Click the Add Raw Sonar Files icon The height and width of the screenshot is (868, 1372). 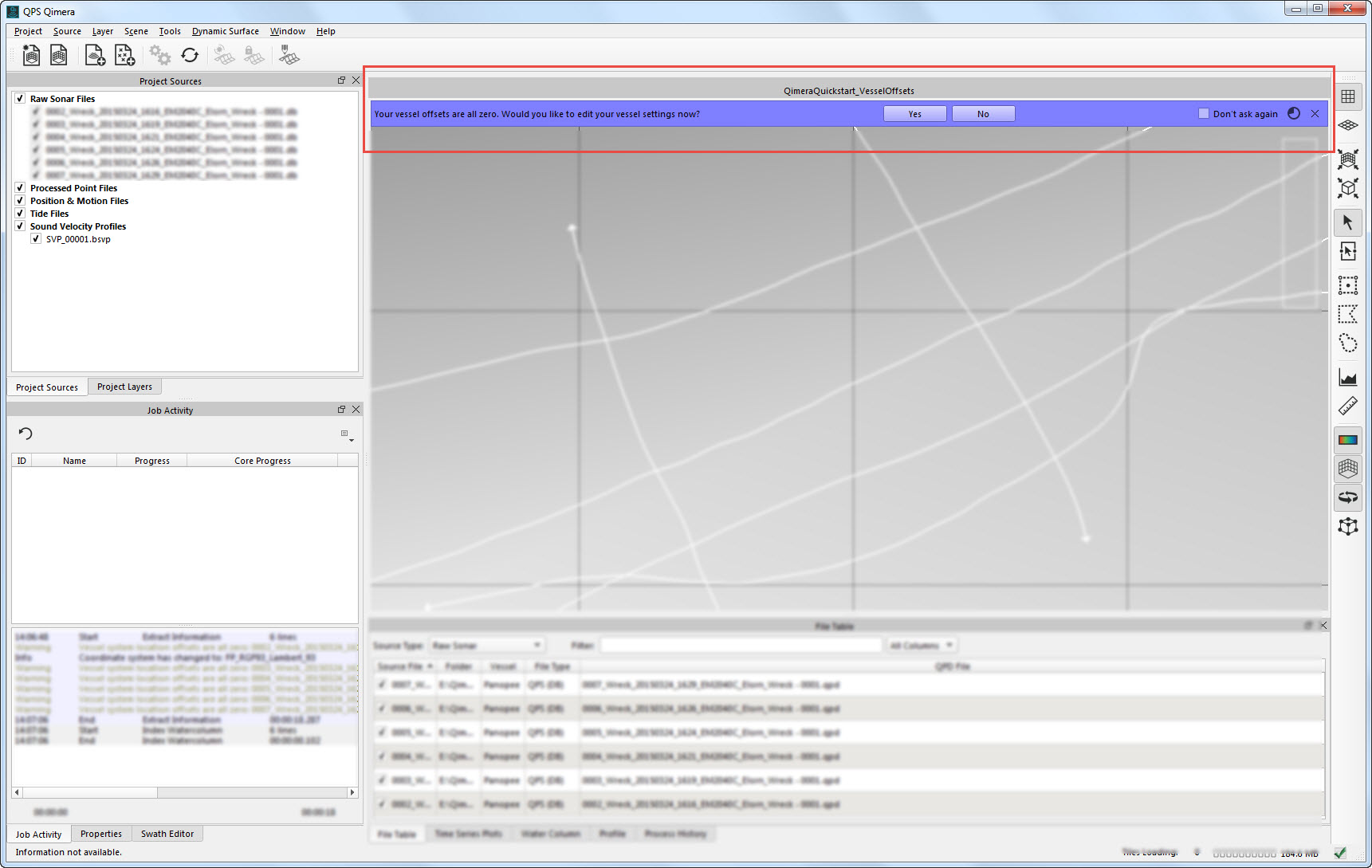95,55
